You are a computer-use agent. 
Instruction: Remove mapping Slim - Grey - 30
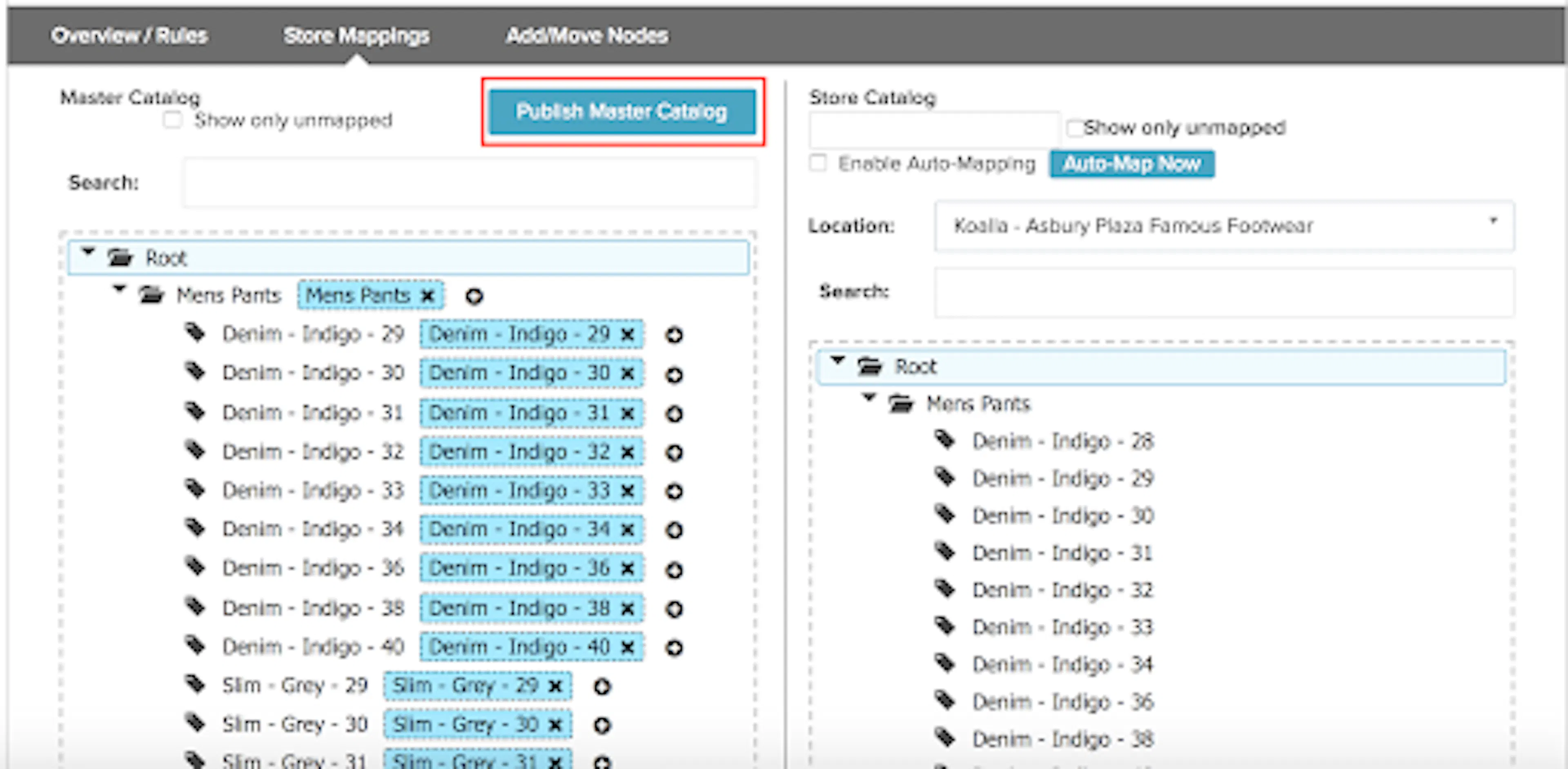pos(555,725)
